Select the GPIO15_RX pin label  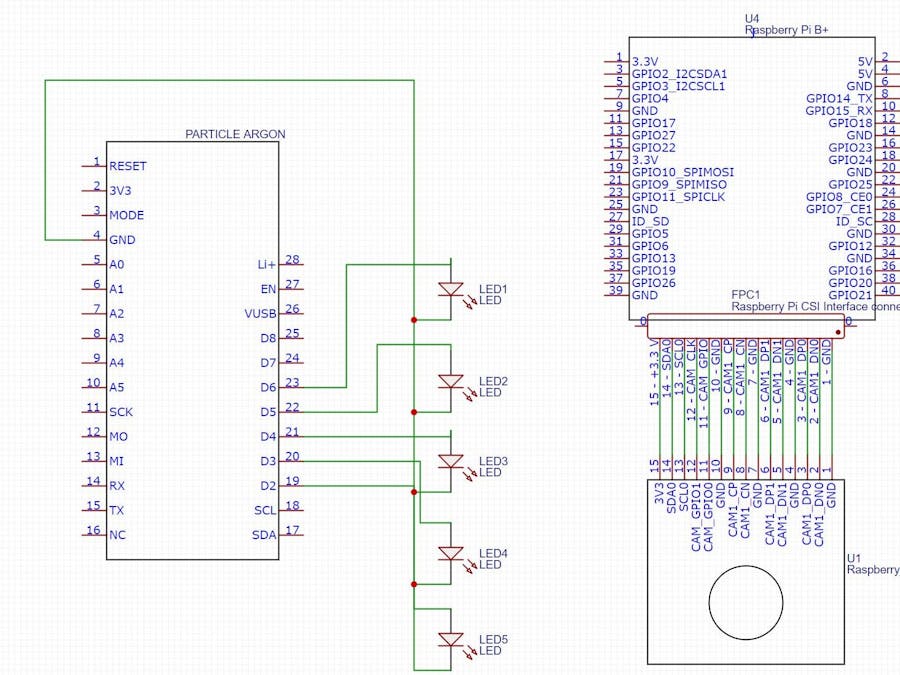[x=839, y=111]
